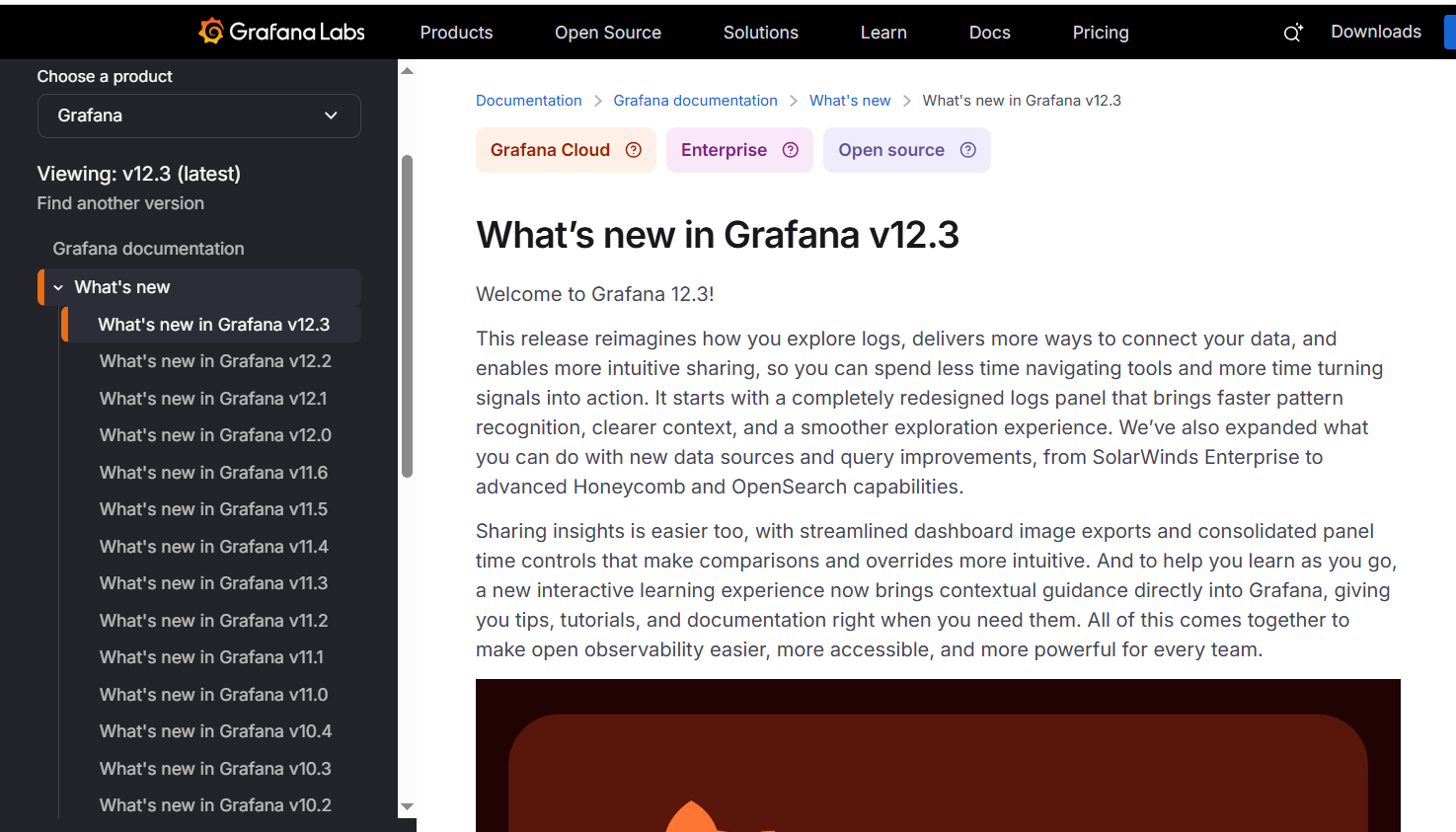Click the Viewing: v12.3 (latest) text
Image resolution: width=1456 pixels, height=832 pixels.
coord(139,174)
